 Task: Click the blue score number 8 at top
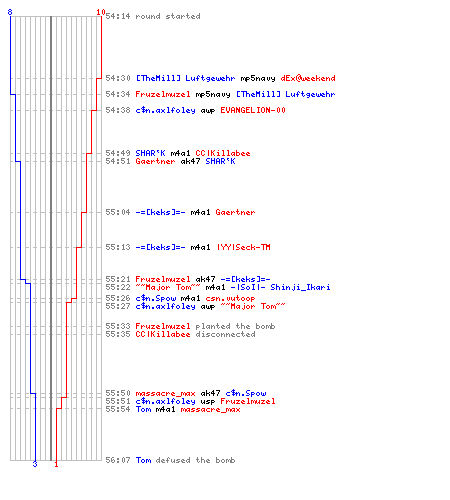10,12
